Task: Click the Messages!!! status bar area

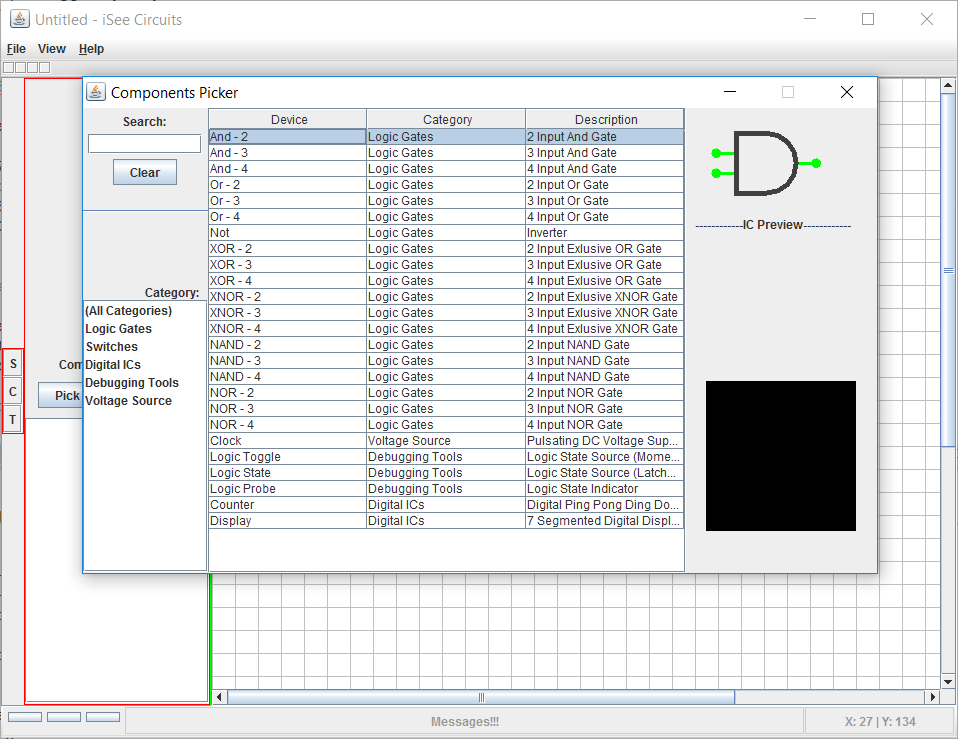Action: [x=464, y=722]
